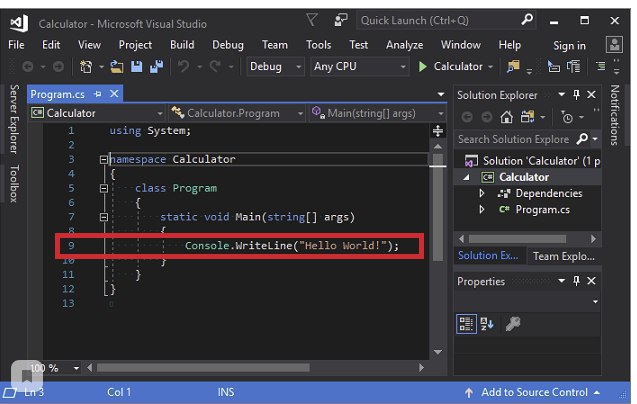Toggle pin on the Program.cs tab

pos(98,94)
